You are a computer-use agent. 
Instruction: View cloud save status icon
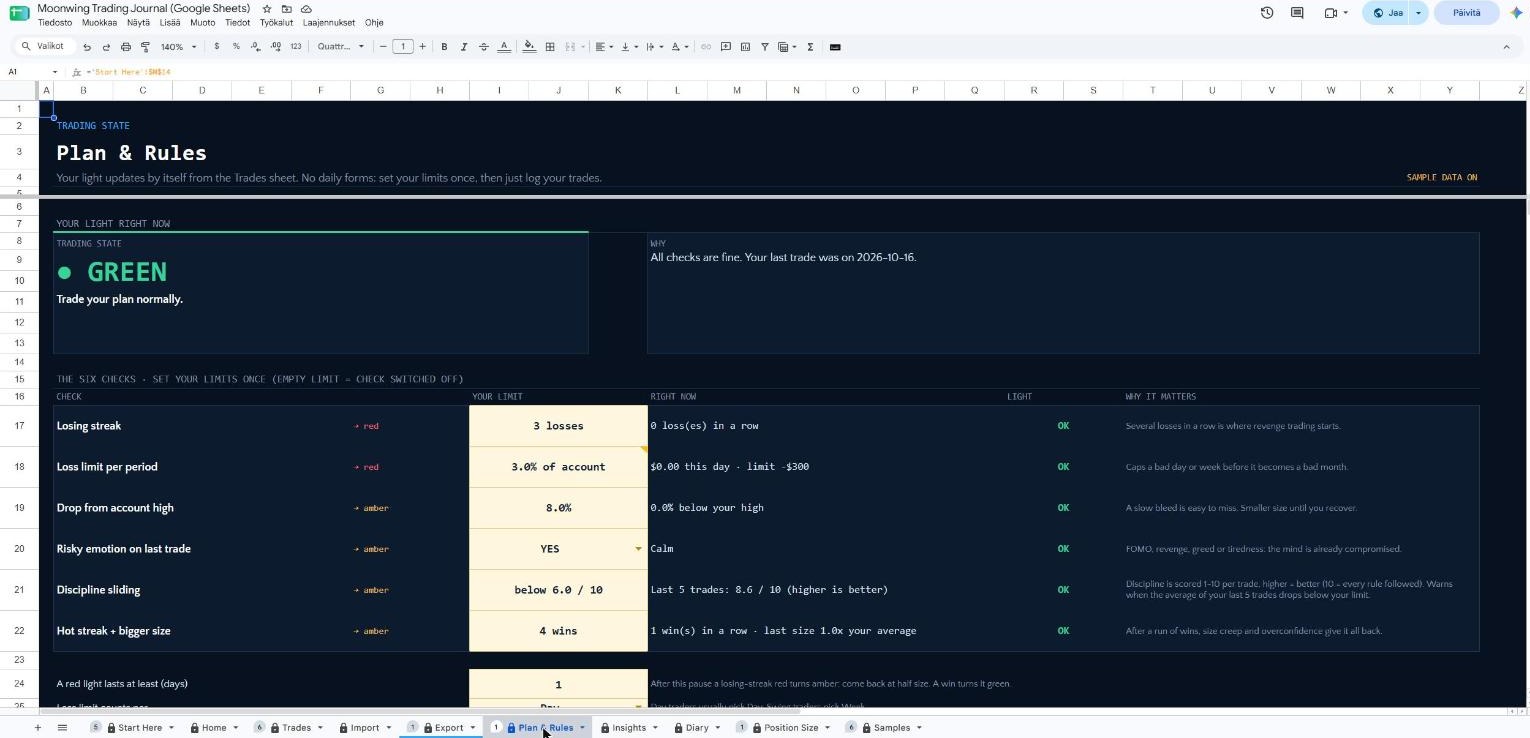click(x=305, y=9)
